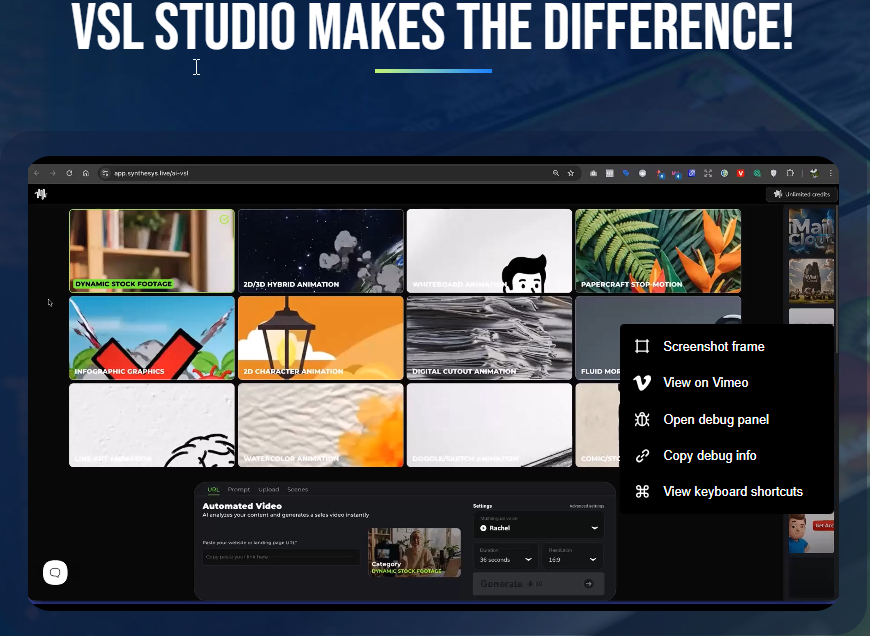Open the iMail Cloud sidebar thumbnail
Image resolution: width=870 pixels, height=636 pixels.
[811, 232]
